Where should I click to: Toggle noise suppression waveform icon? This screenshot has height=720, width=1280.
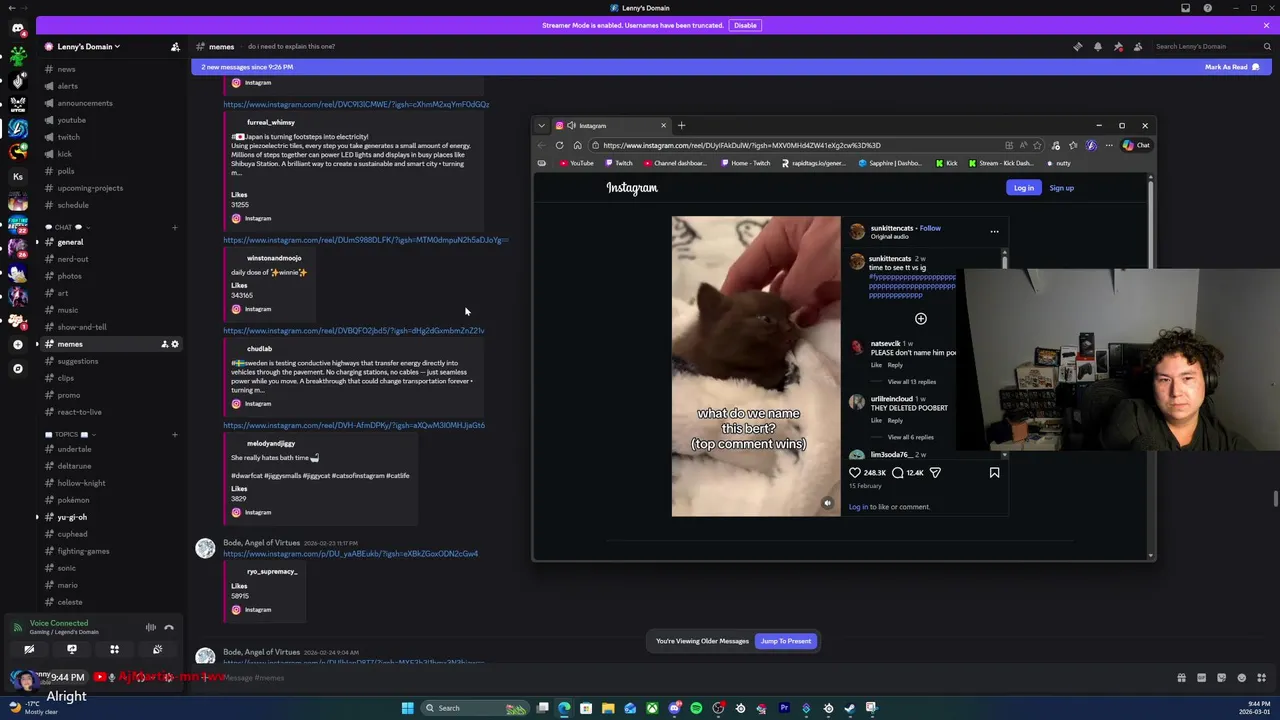[150, 627]
